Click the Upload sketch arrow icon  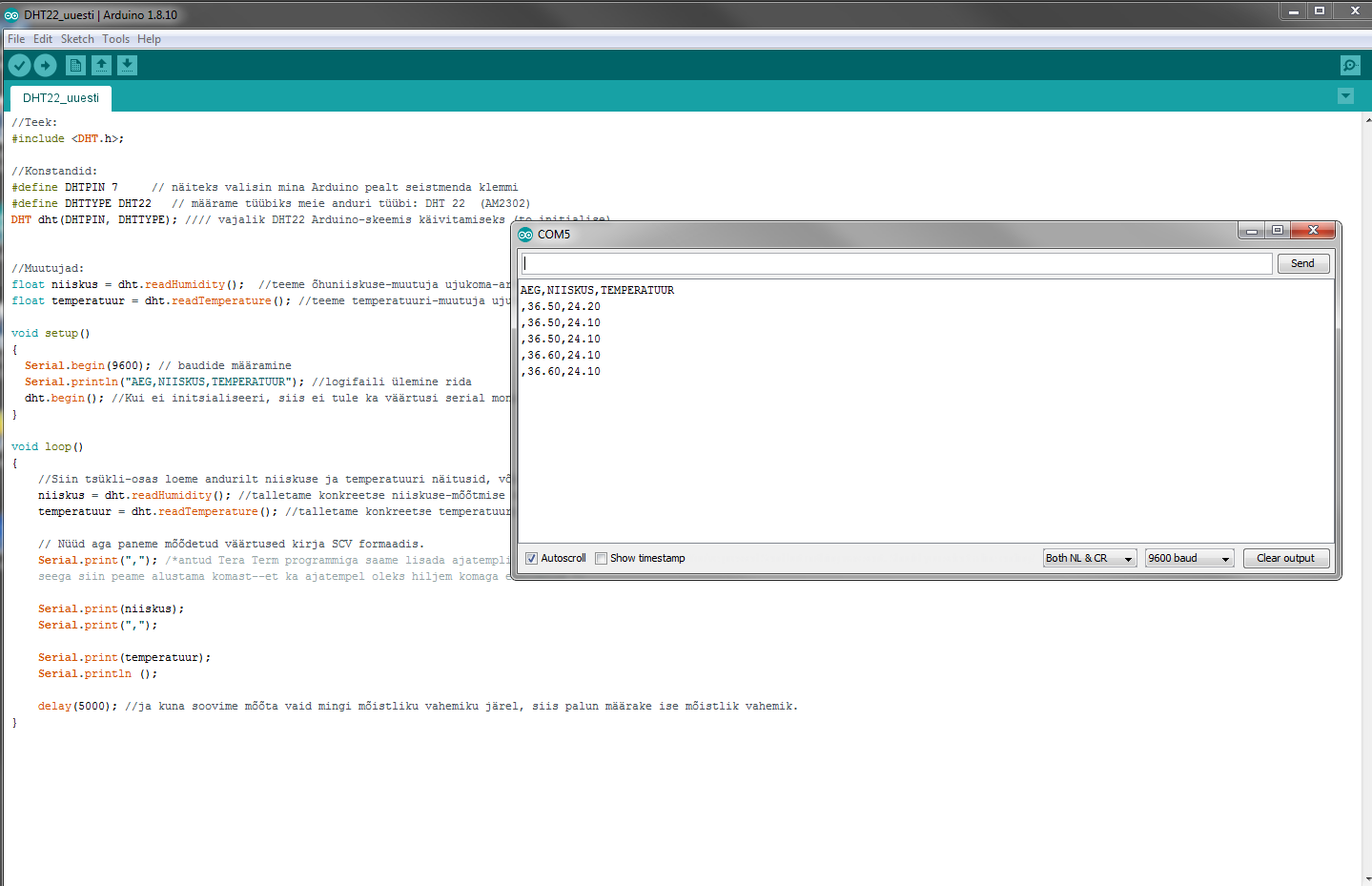[x=45, y=65]
